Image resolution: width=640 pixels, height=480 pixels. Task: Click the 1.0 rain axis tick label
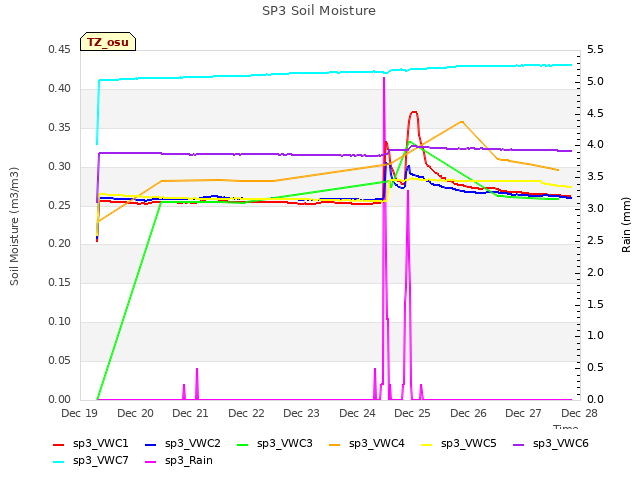(595, 336)
